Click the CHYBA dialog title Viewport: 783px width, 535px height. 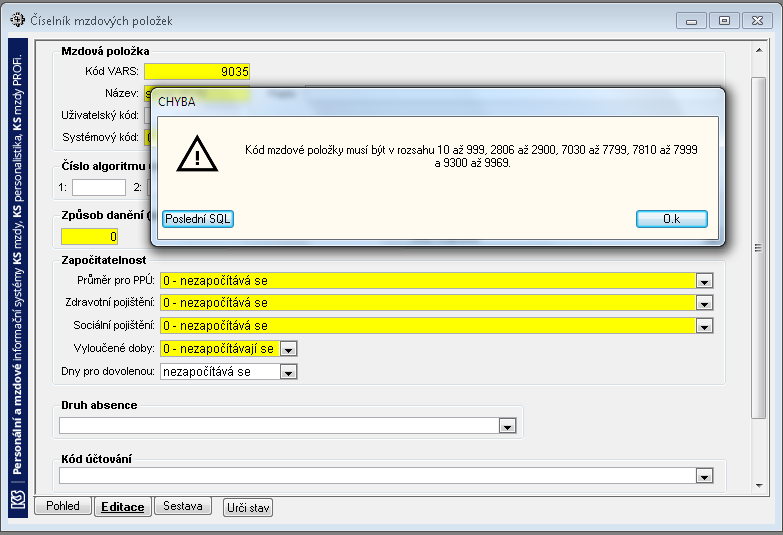tap(177, 102)
